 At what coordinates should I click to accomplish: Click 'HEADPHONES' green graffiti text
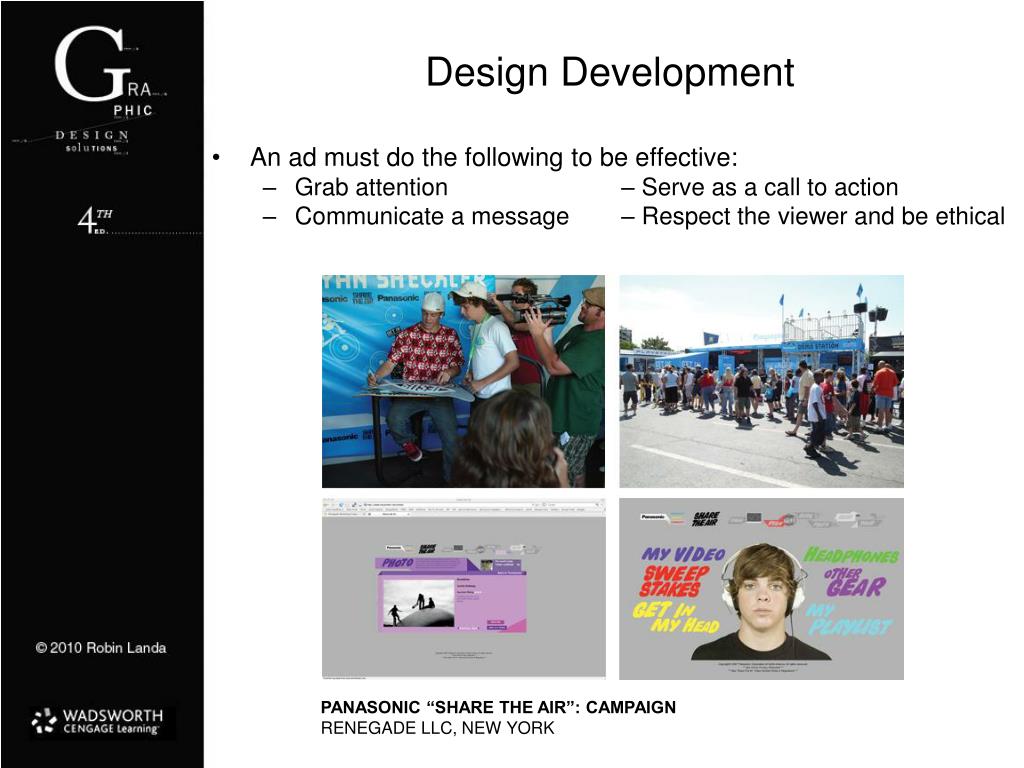pos(851,556)
